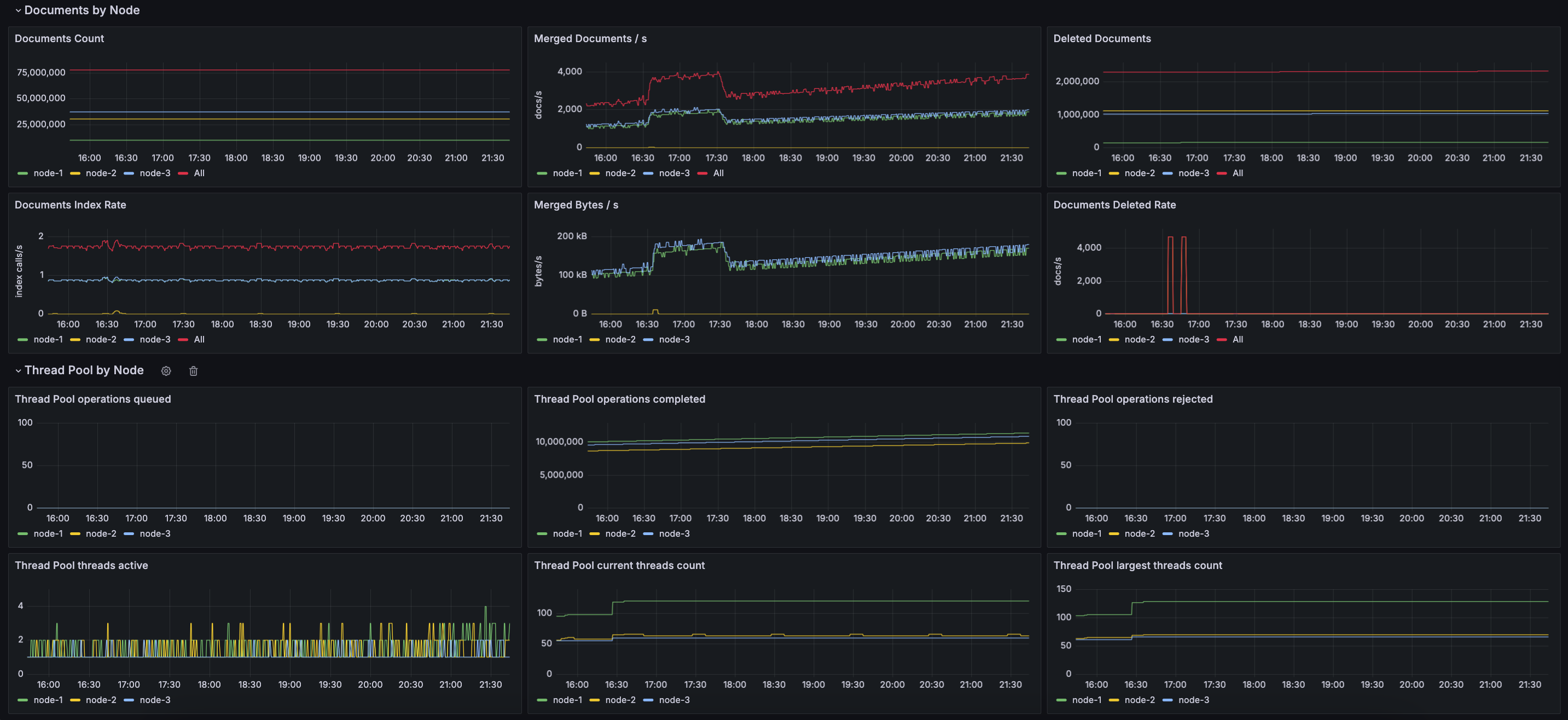
Task: Toggle node-3 in Thread Pool operations rejected legend
Action: (1194, 534)
